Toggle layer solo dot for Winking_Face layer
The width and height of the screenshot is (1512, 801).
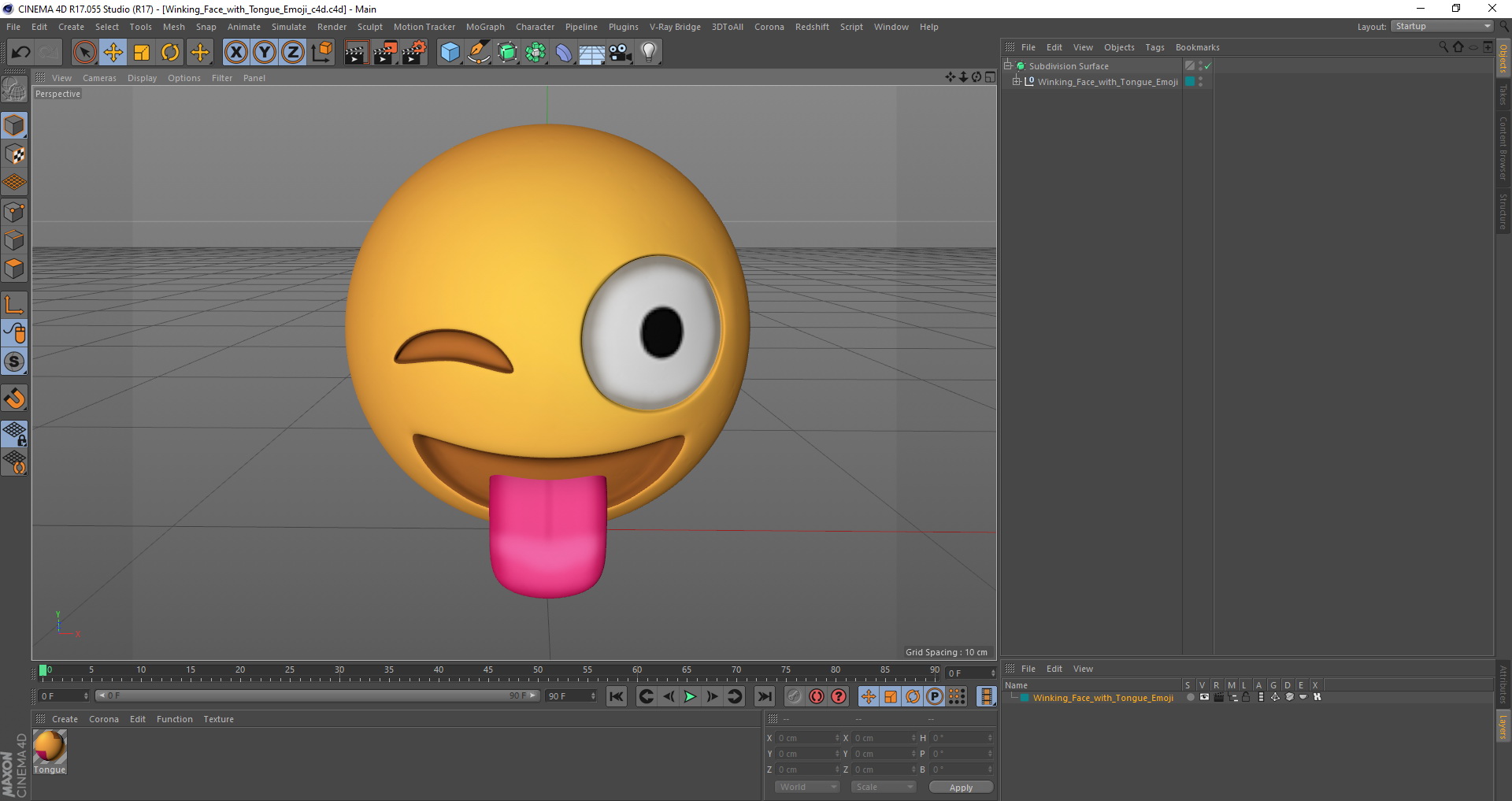click(1190, 697)
